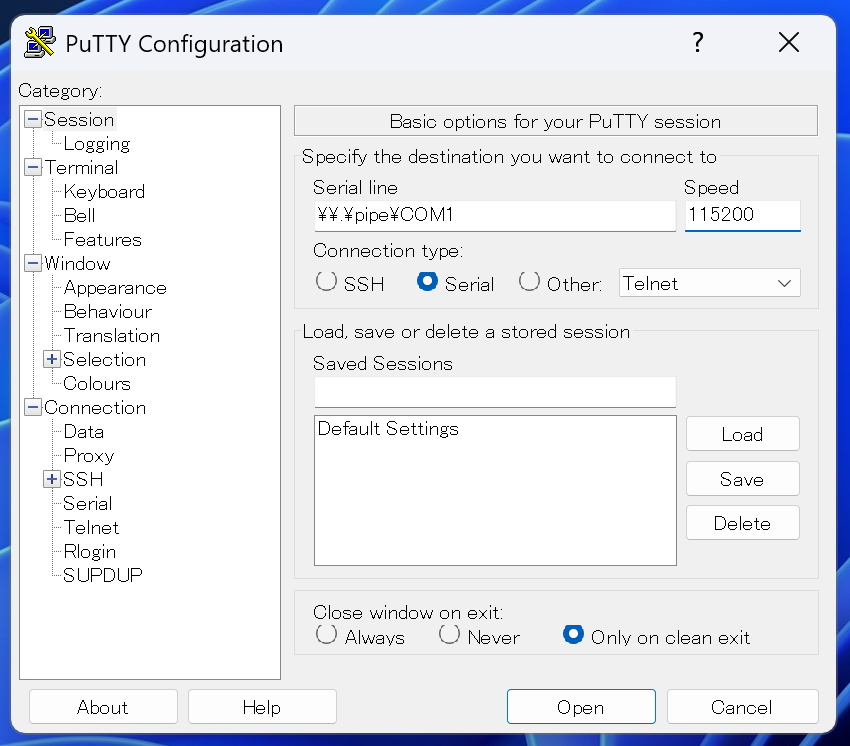View the Colours configuration page

[x=96, y=383]
